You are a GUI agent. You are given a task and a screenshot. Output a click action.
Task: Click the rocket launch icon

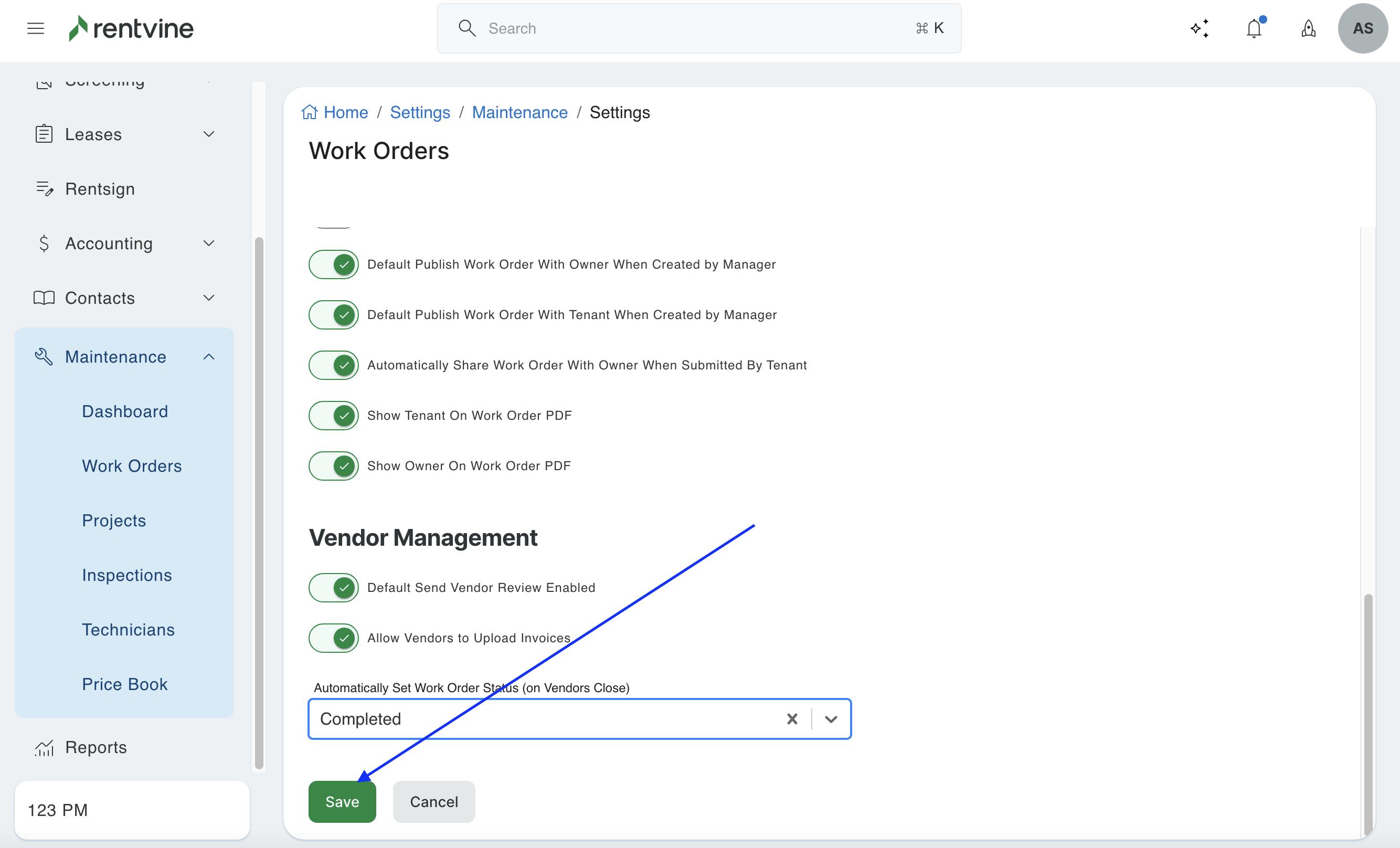(x=1309, y=28)
